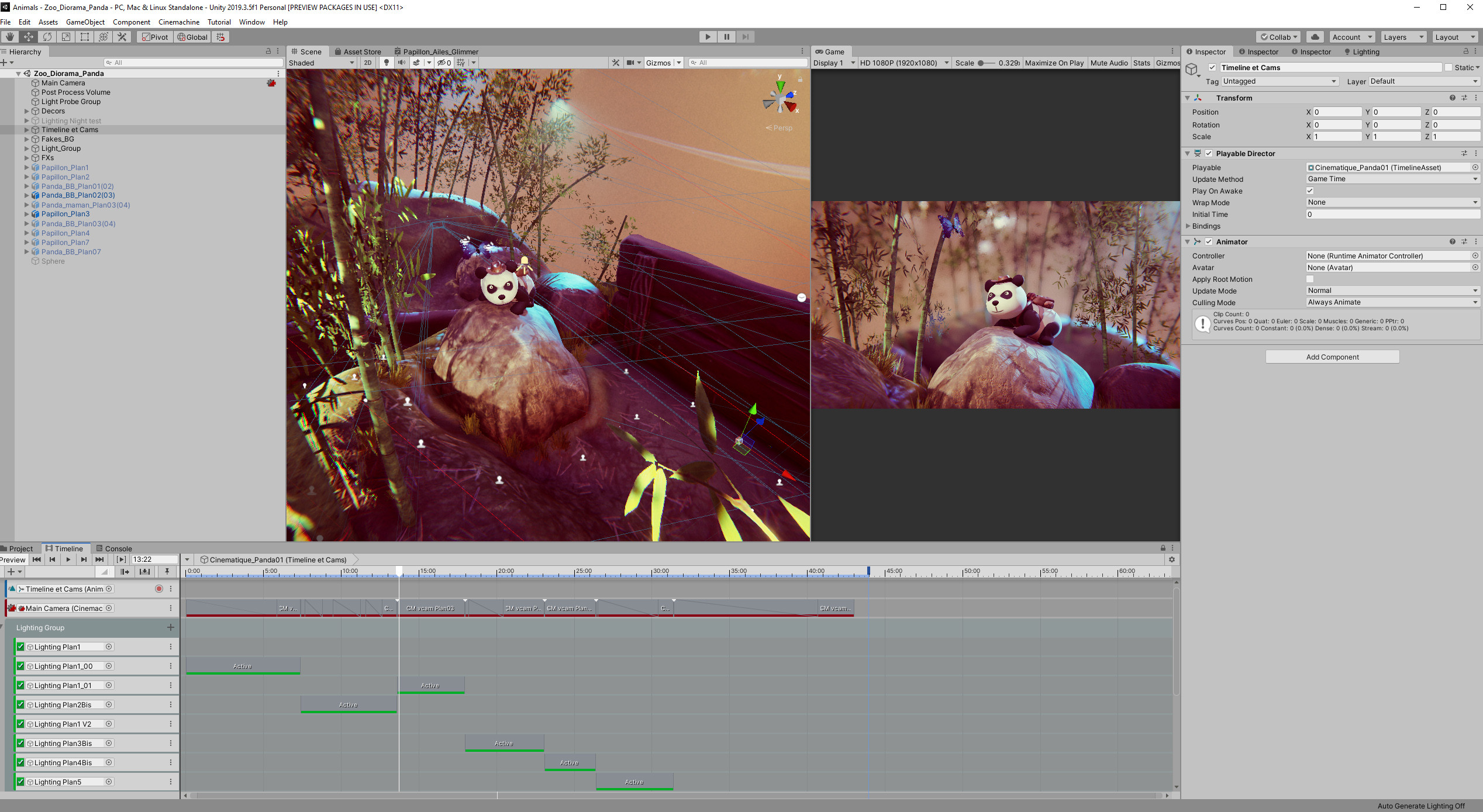Add track to Lighting Group with plus
Viewport: 1483px width, 812px height.
pyautogui.click(x=171, y=627)
